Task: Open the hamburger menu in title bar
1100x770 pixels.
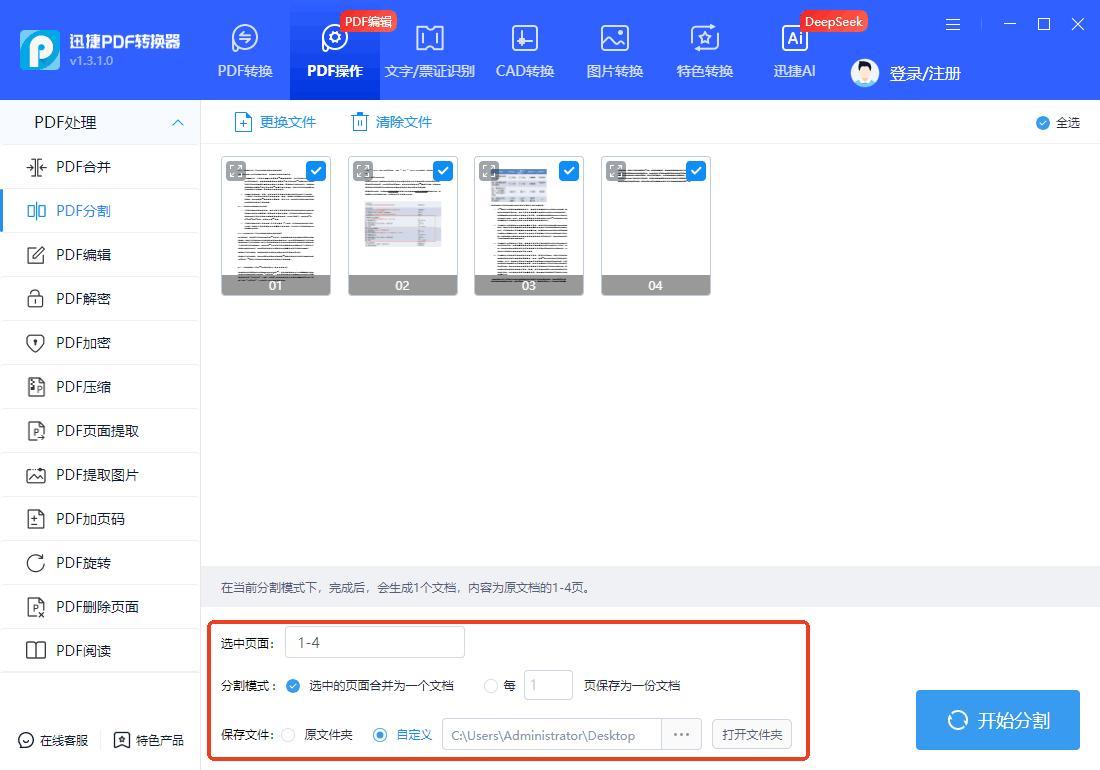Action: pyautogui.click(x=953, y=24)
